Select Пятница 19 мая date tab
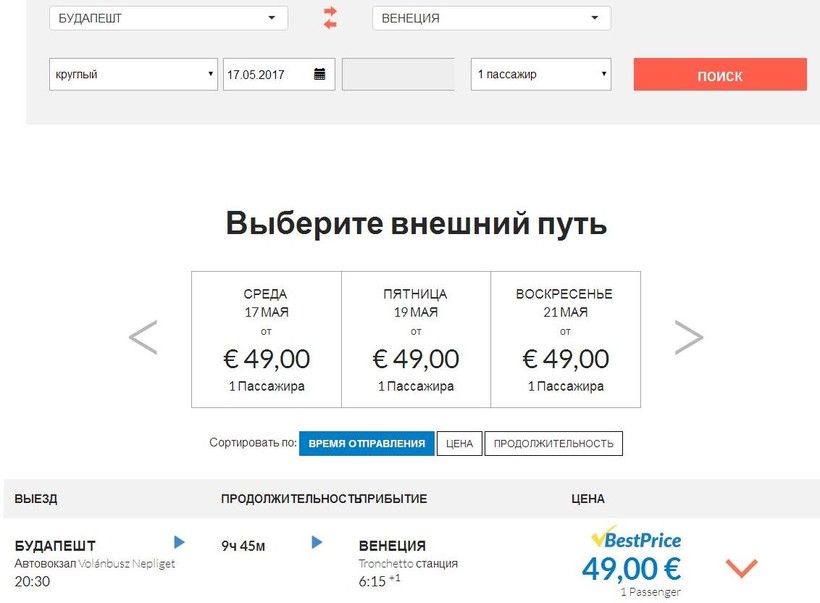 415,340
